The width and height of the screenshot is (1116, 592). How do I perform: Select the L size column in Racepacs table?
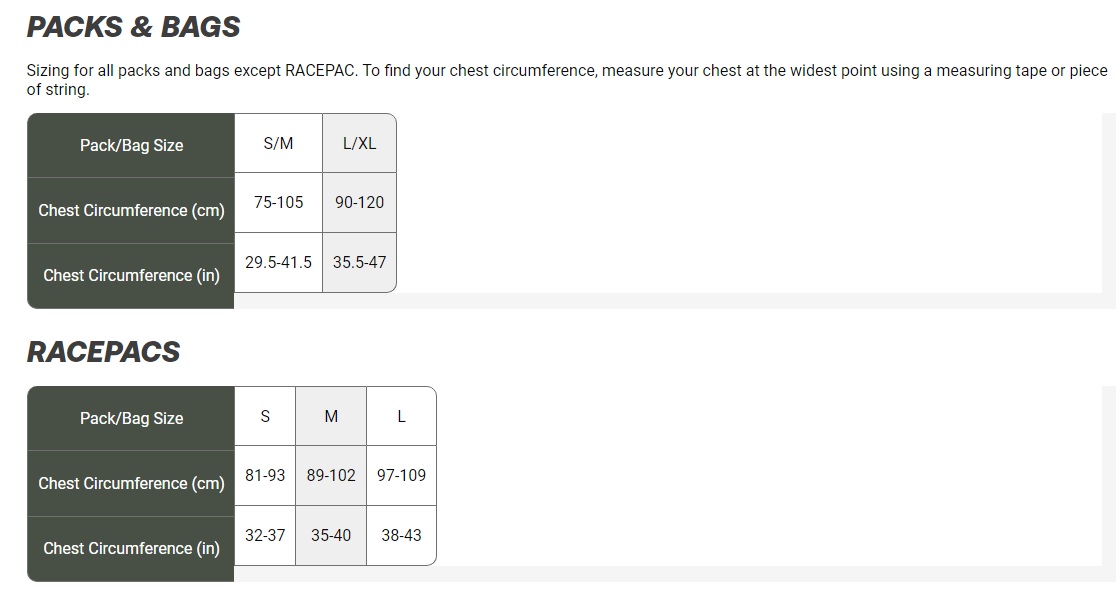point(401,417)
